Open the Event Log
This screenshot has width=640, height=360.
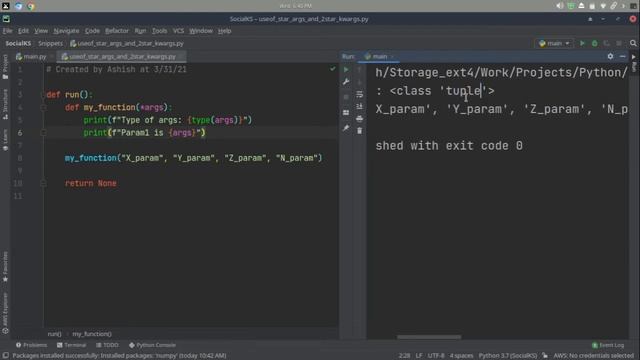click(608, 345)
